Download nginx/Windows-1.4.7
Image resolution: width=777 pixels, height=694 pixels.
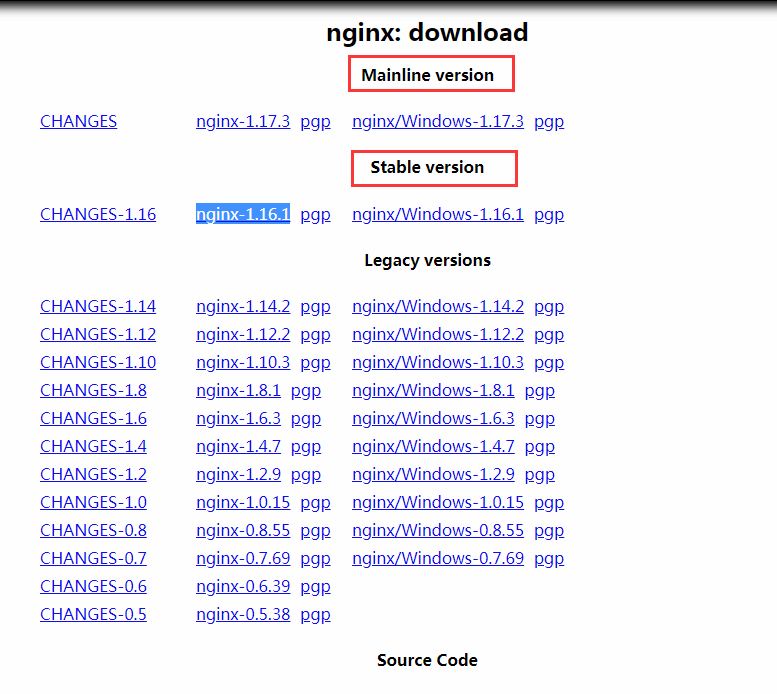pos(433,446)
